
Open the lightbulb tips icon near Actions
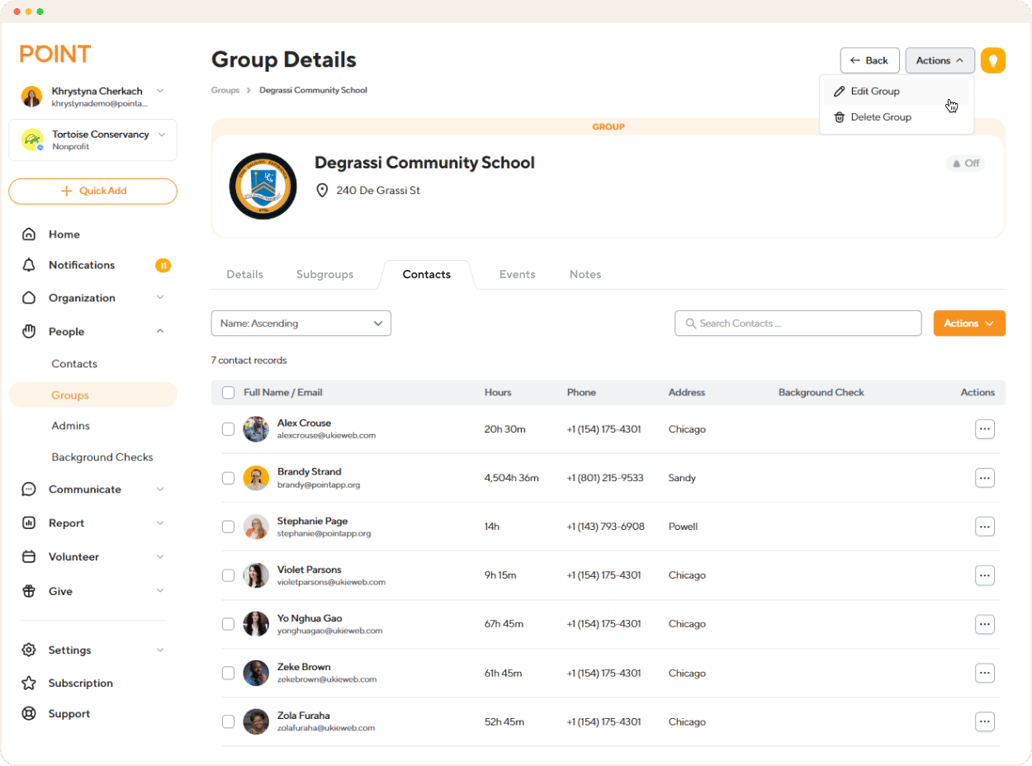tap(991, 60)
